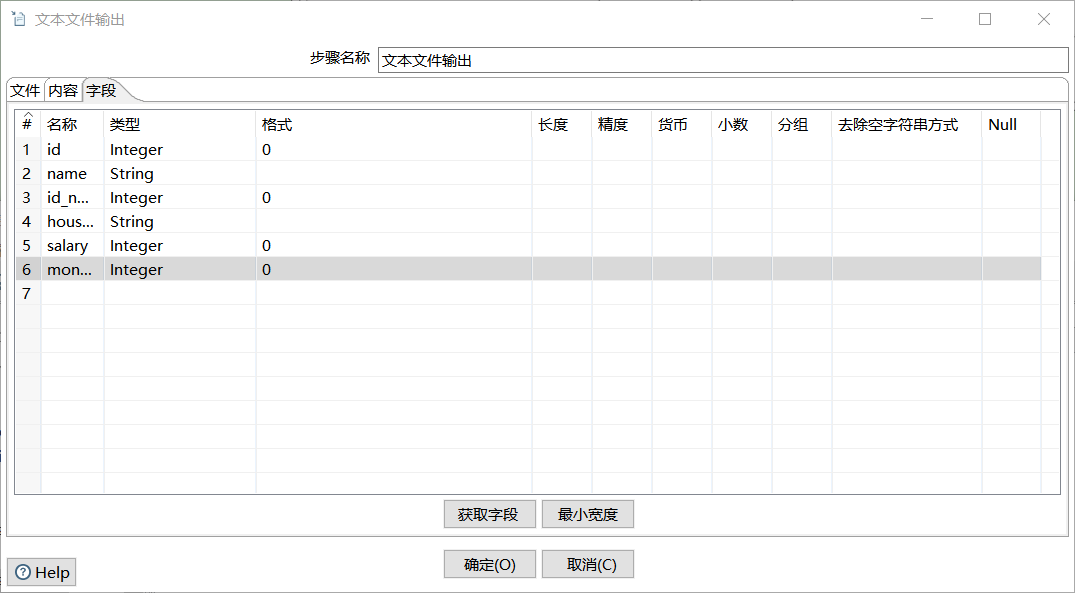1075x593 pixels.
Task: Select the 'name' field cell
Action: [73, 173]
